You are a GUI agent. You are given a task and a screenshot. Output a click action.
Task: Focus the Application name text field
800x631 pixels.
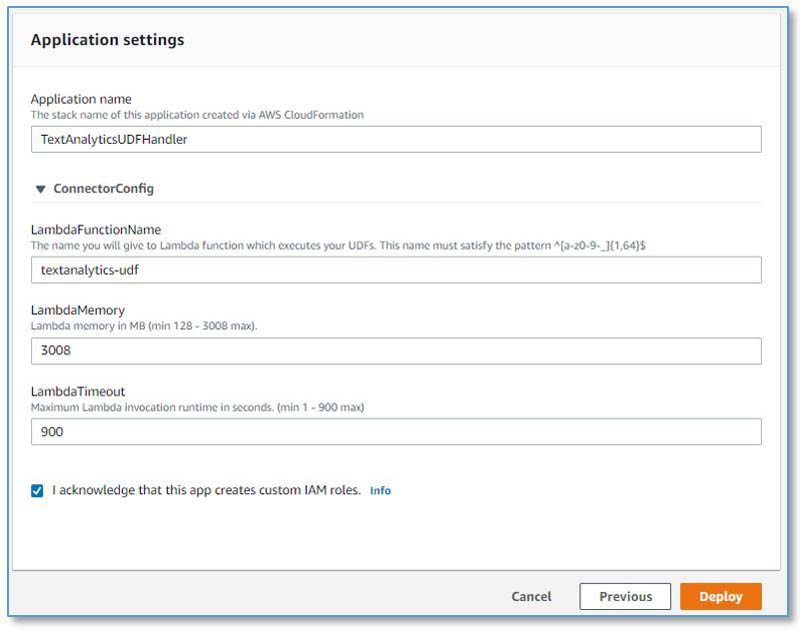point(396,139)
